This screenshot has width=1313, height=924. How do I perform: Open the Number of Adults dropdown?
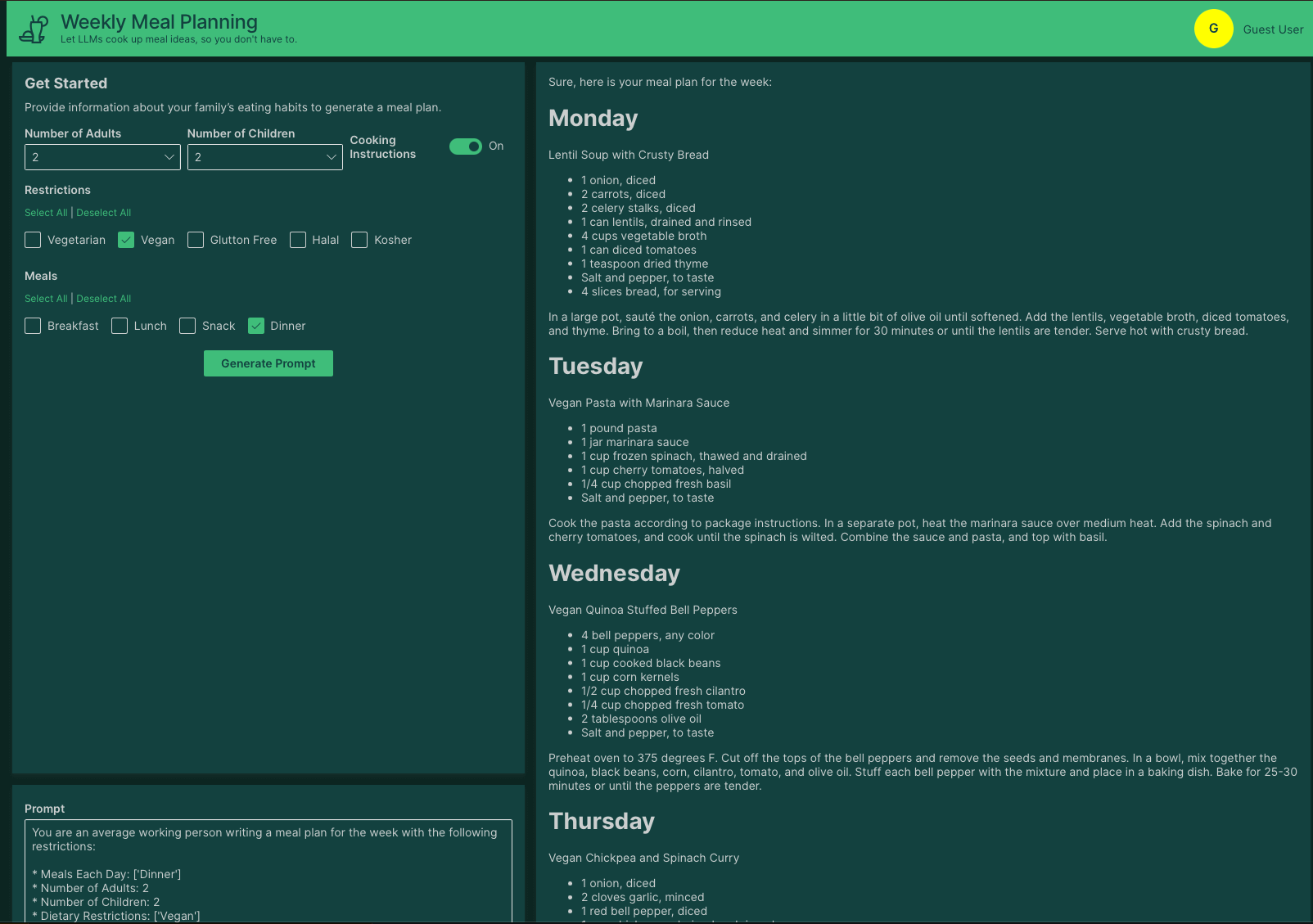pos(102,157)
